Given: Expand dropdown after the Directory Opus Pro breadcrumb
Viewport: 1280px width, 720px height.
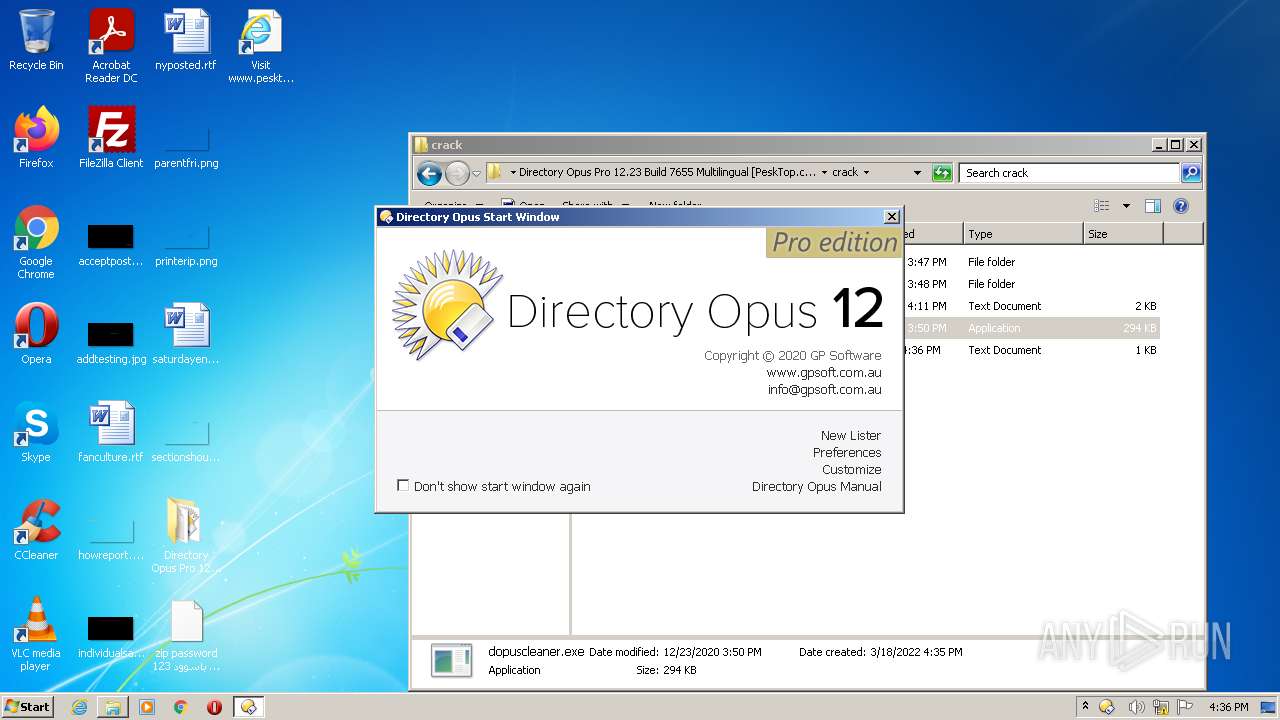Looking at the screenshot, I should pos(824,172).
